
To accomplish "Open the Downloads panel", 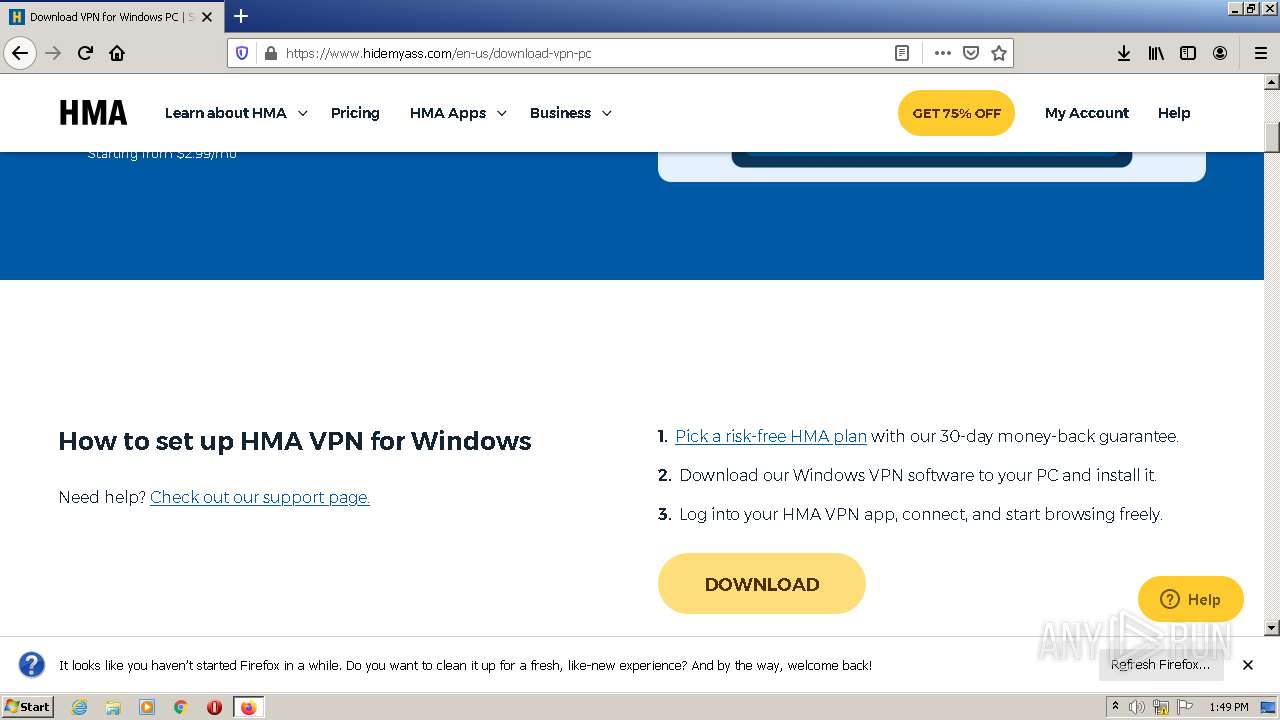I will (1124, 53).
